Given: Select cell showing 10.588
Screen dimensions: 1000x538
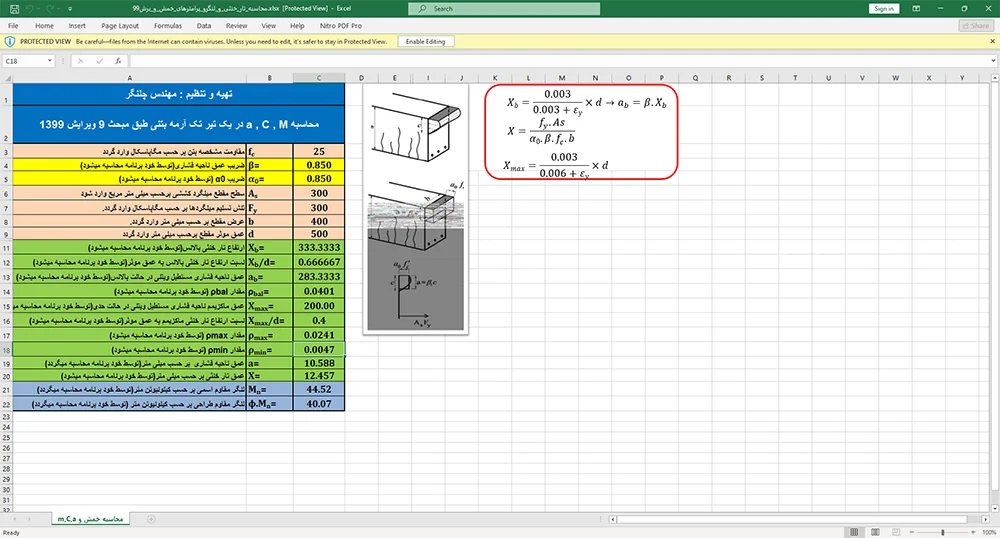Looking at the screenshot, I should 319,363.
